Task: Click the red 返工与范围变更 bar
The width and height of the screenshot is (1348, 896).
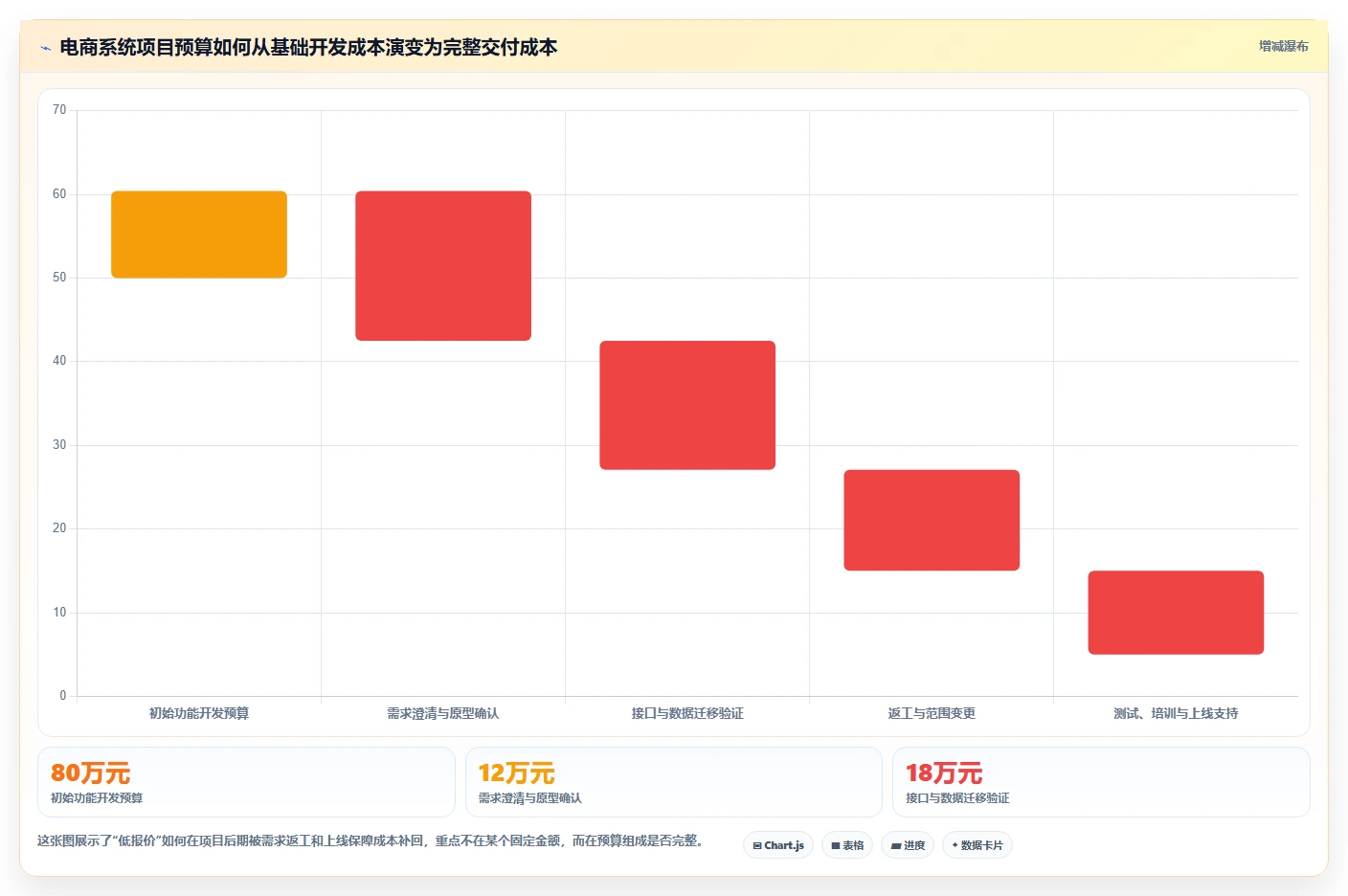Action: tap(932, 520)
